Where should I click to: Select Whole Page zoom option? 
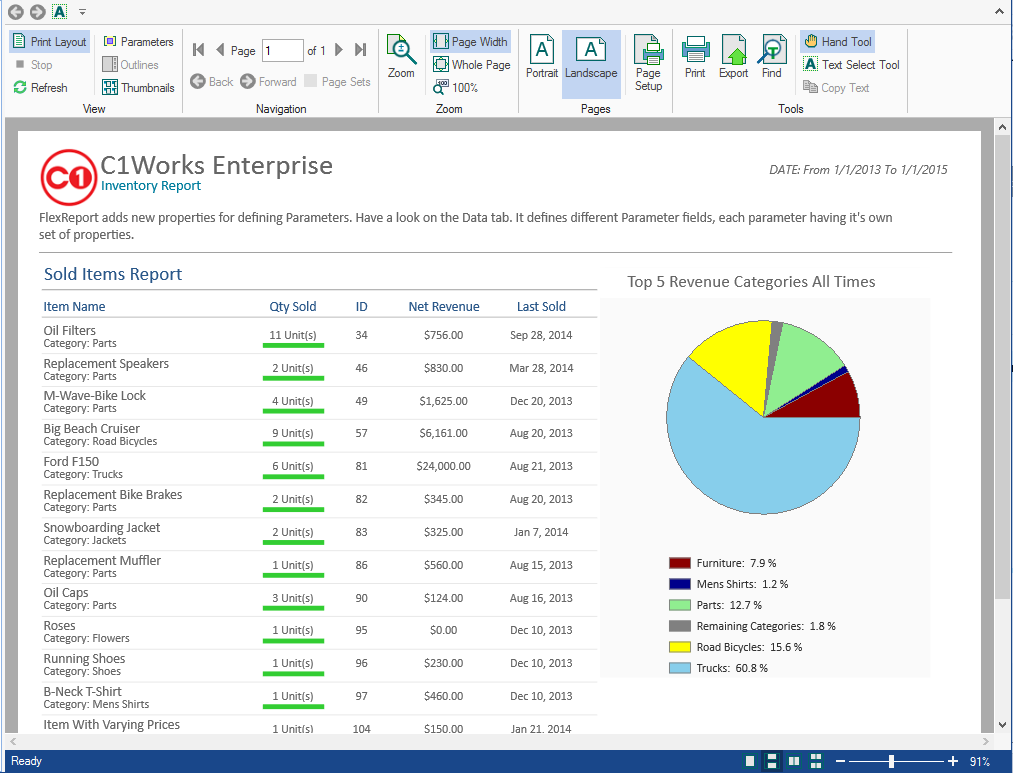coord(472,65)
